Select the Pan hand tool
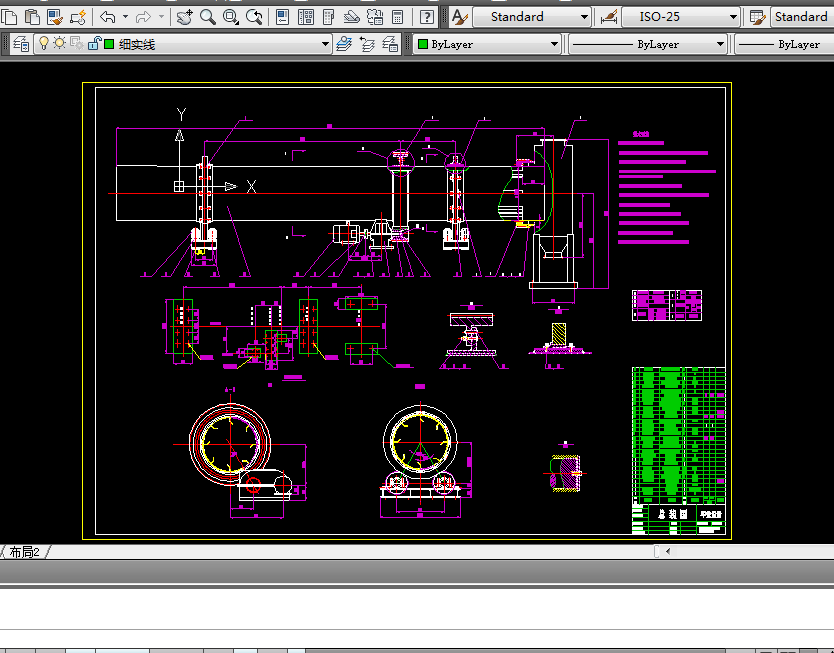 184,17
